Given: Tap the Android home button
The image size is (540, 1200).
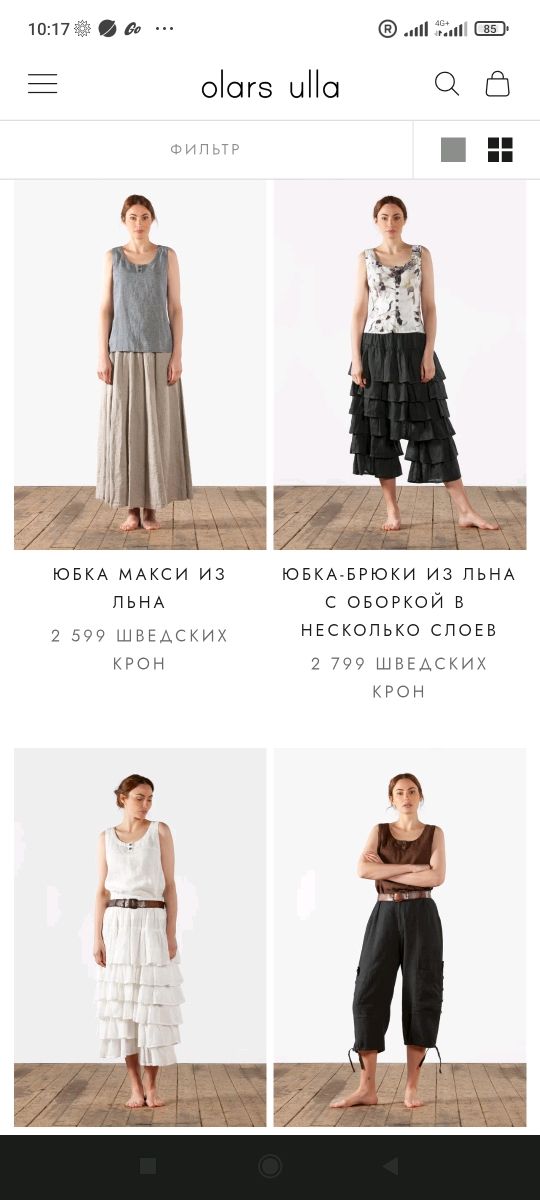Looking at the screenshot, I should [x=270, y=1166].
